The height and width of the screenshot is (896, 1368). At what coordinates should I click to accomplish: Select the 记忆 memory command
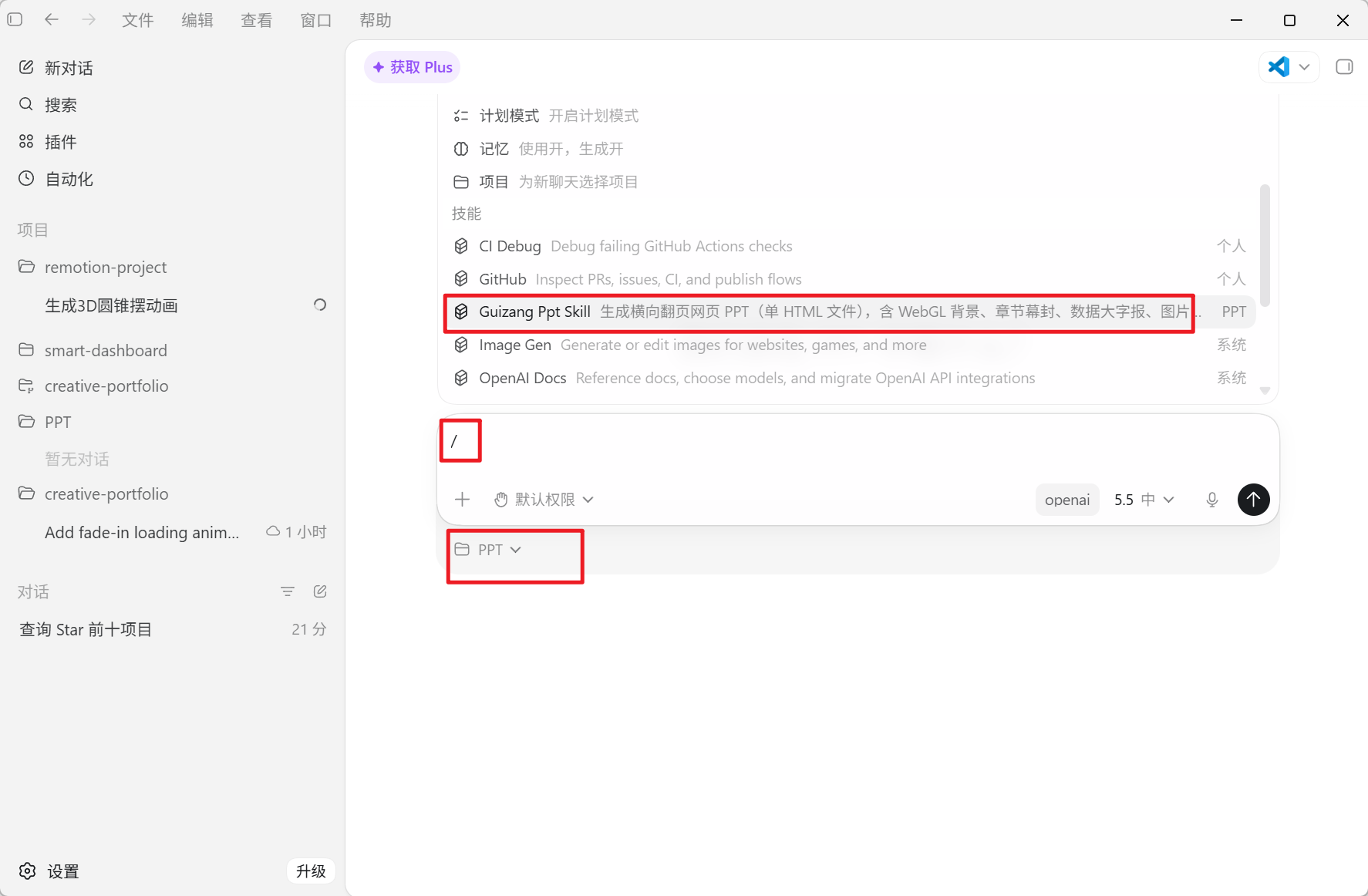[x=849, y=149]
